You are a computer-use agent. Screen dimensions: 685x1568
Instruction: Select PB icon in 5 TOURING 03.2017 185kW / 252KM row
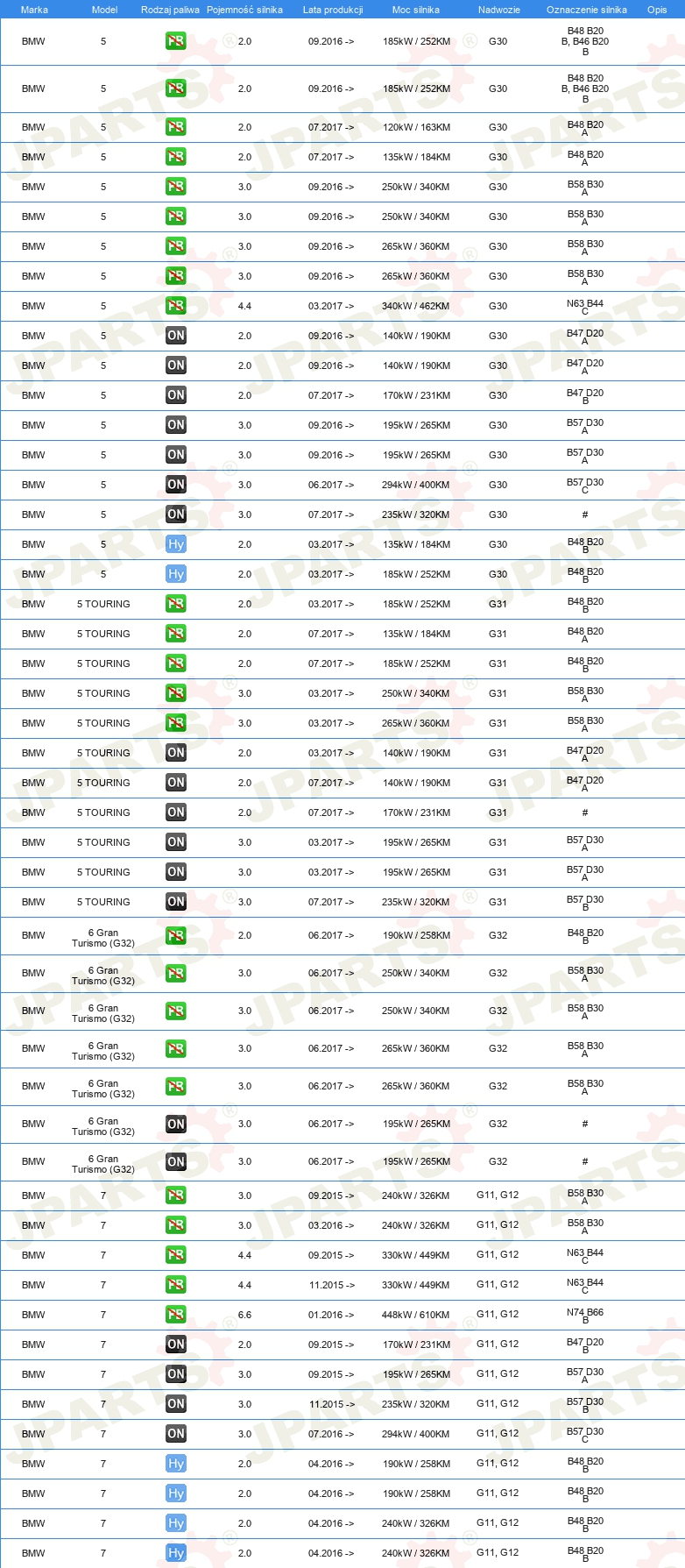pos(176,604)
